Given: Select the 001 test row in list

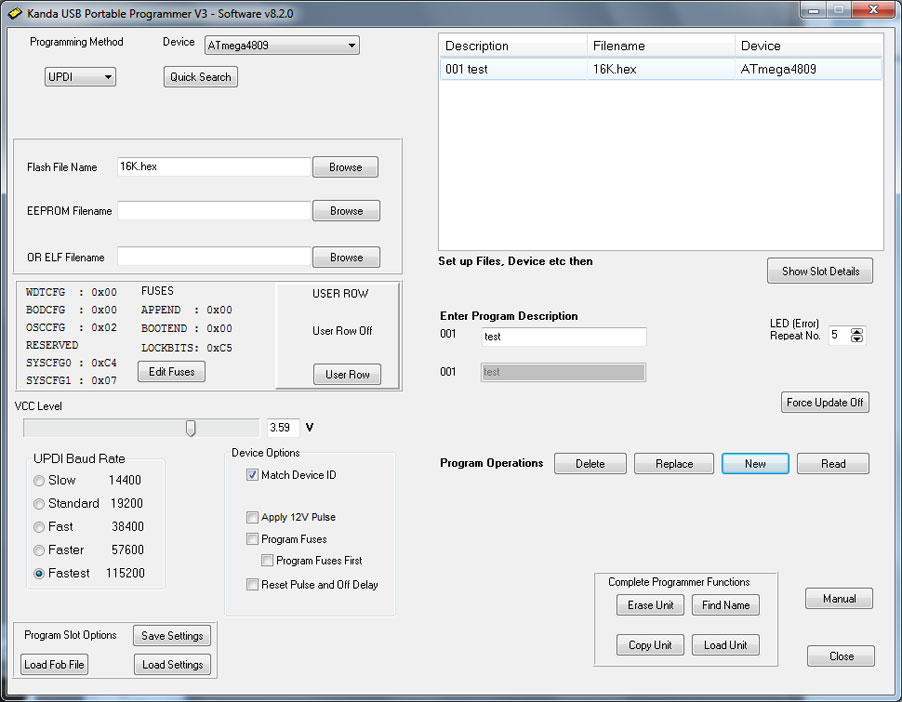Looking at the screenshot, I should coord(661,69).
